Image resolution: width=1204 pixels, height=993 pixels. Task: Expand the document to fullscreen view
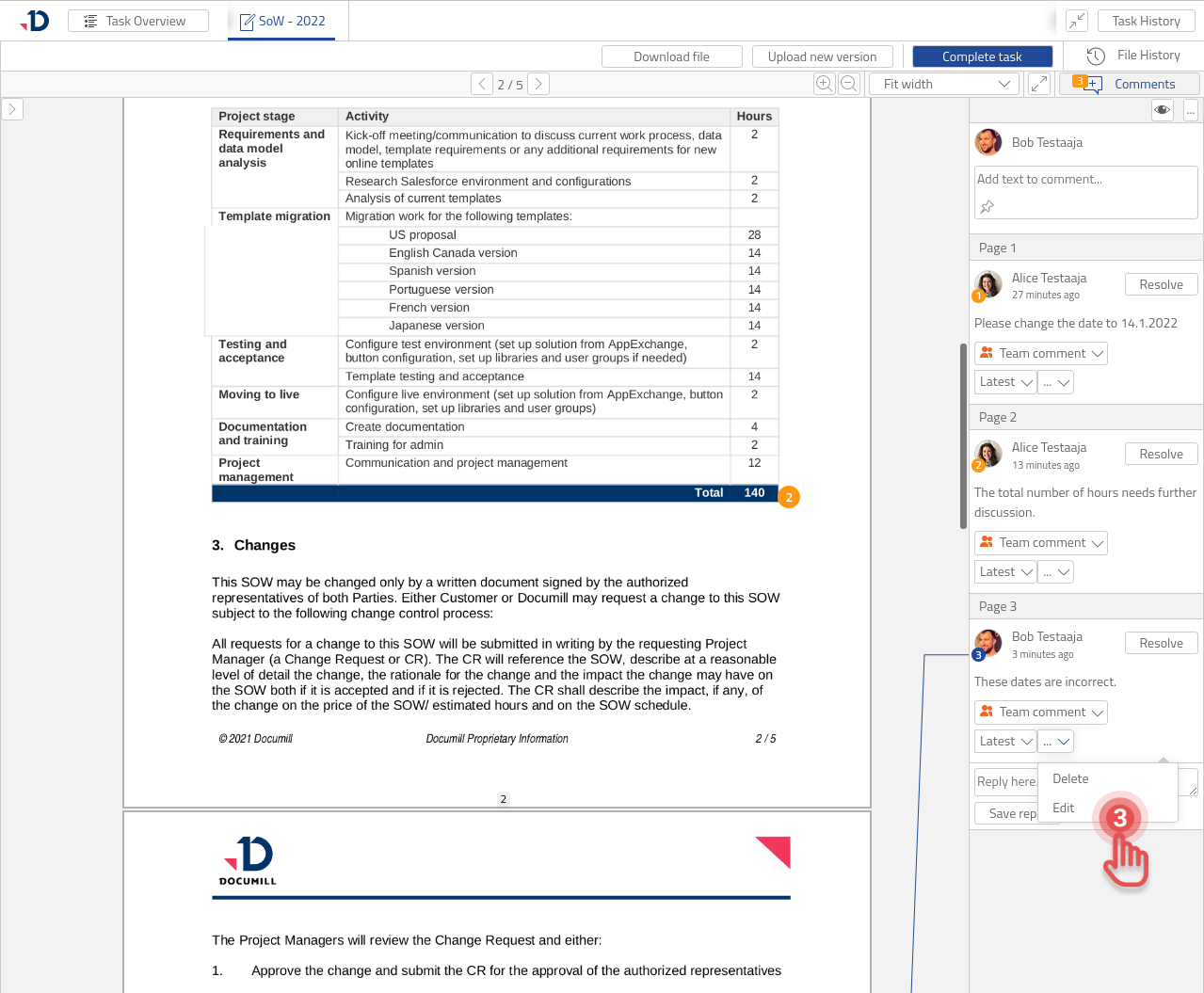(x=1038, y=84)
